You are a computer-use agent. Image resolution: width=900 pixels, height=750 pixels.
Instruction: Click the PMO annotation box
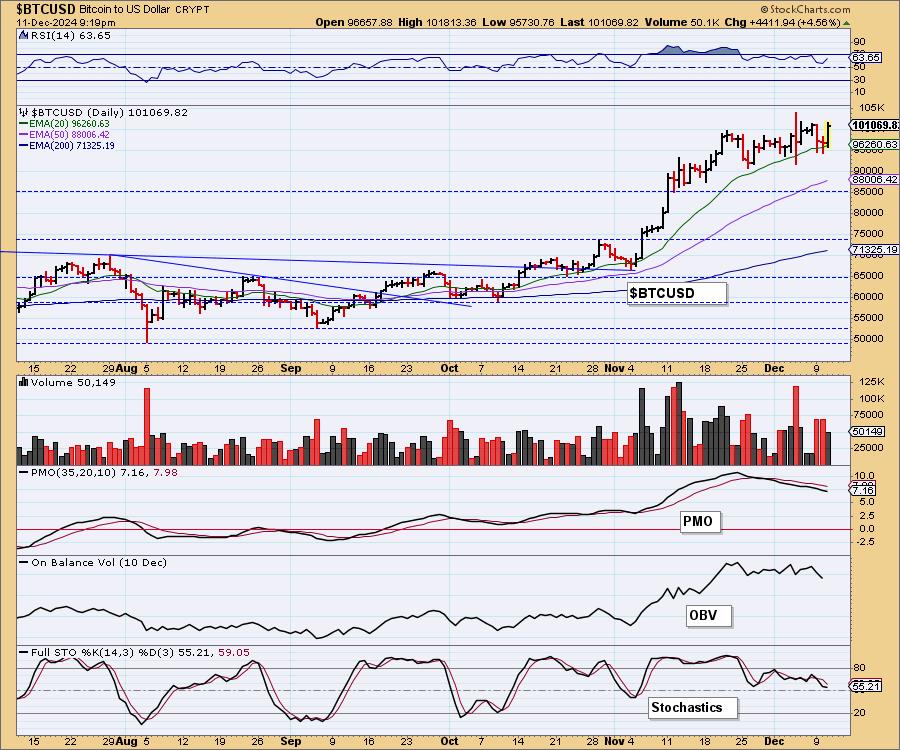click(700, 522)
